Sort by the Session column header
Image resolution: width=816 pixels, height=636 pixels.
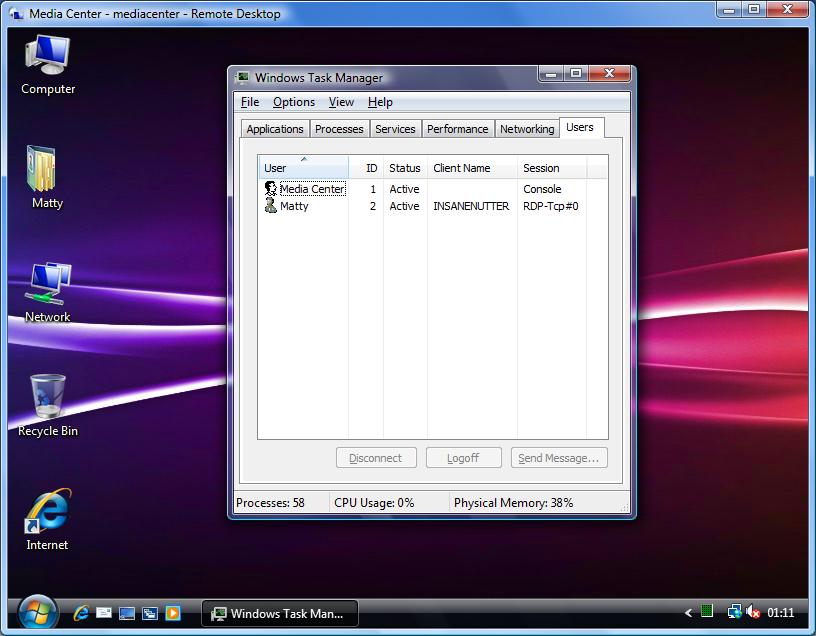tap(552, 168)
